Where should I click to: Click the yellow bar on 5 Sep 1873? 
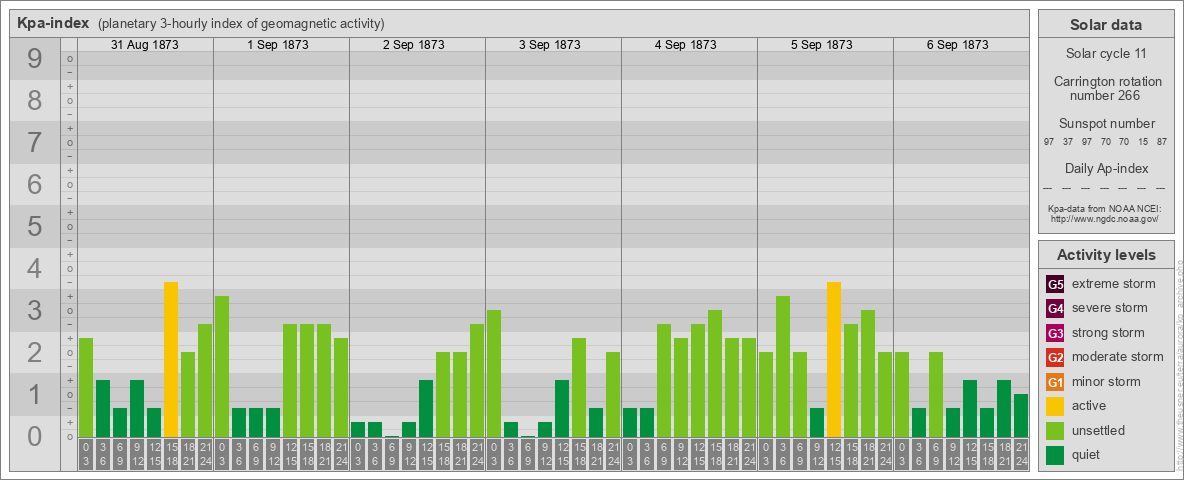[834, 359]
